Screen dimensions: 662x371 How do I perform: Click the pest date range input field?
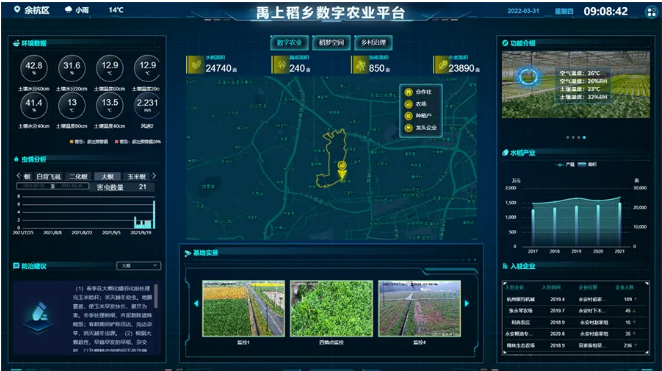point(52,186)
